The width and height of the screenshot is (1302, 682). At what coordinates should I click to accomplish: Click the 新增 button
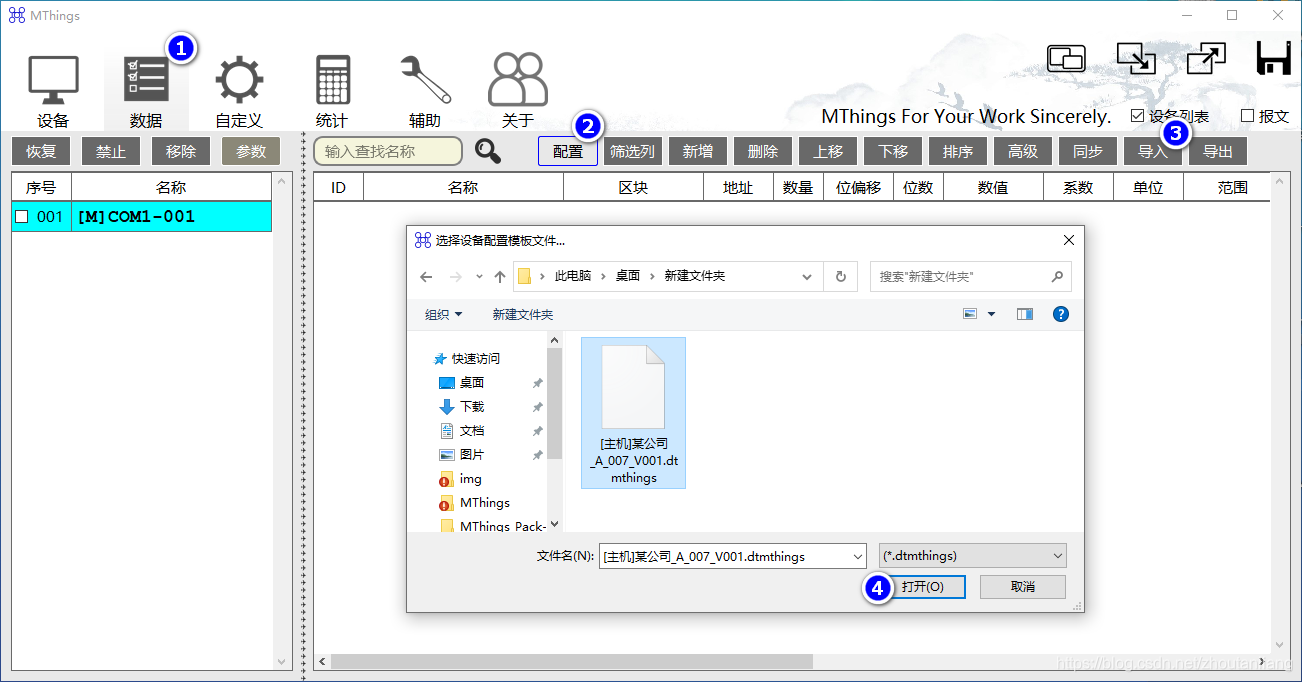[698, 151]
